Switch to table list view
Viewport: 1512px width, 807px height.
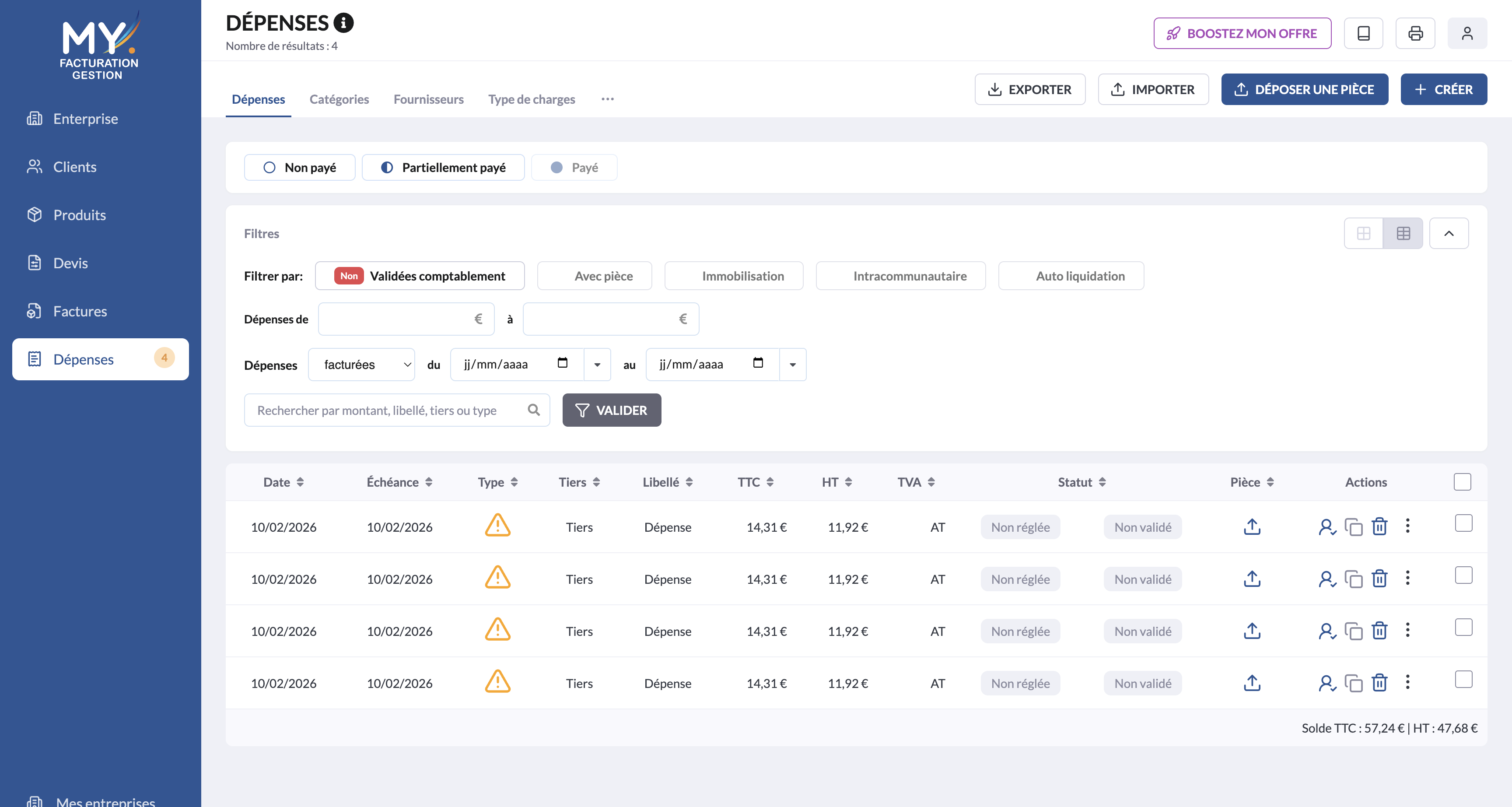(x=1403, y=234)
